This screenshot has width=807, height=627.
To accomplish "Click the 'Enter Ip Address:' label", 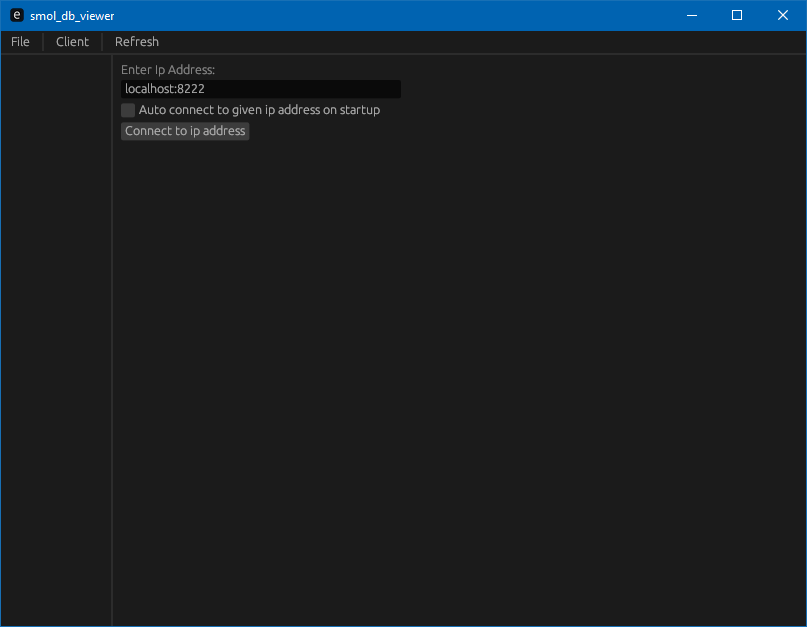I will tap(168, 69).
